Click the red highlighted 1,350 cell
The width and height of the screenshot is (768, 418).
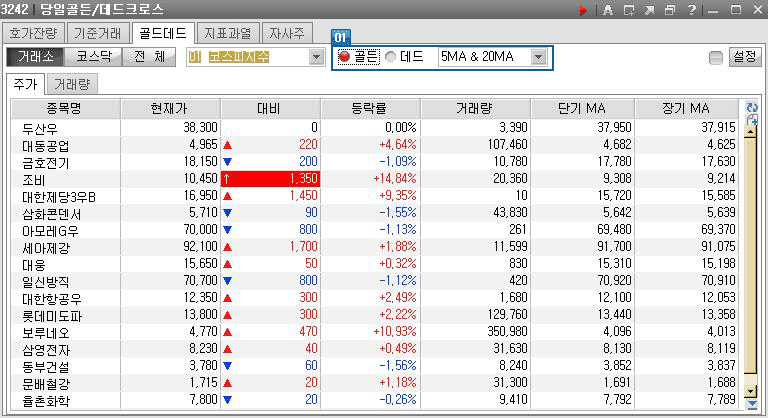[x=271, y=177]
